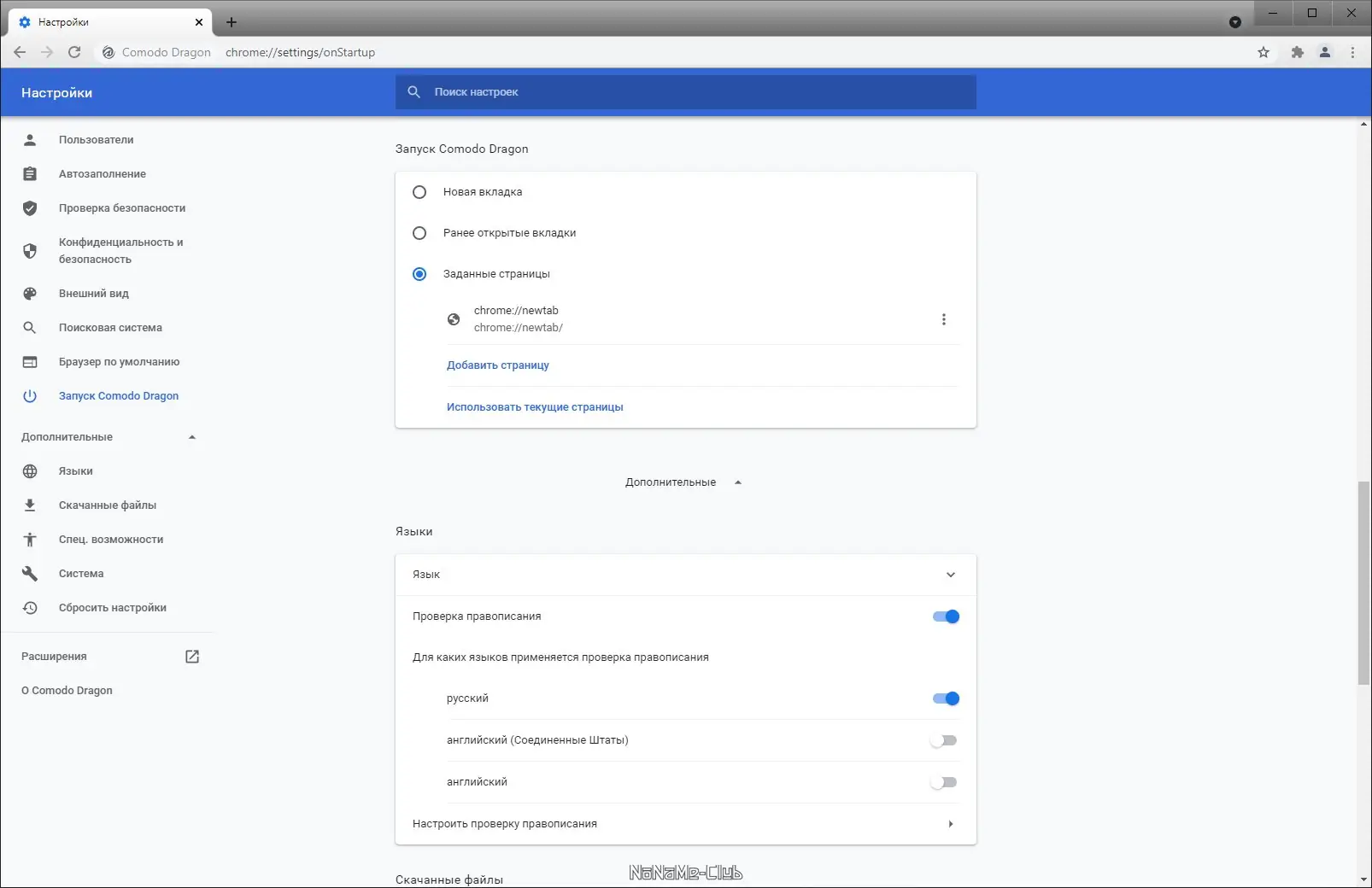Click the Добавить страницу link
Screen dimensions: 1372x888
click(x=498, y=365)
